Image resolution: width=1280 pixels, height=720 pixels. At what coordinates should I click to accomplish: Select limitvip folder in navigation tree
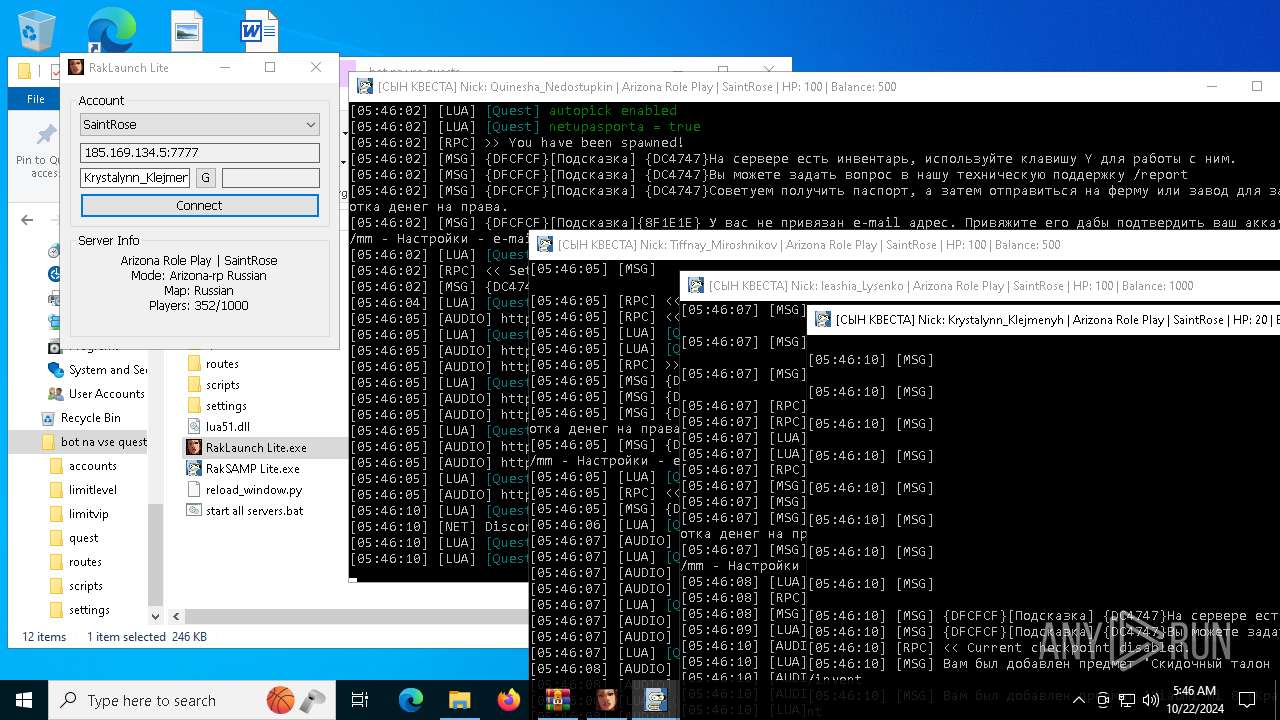(x=88, y=514)
